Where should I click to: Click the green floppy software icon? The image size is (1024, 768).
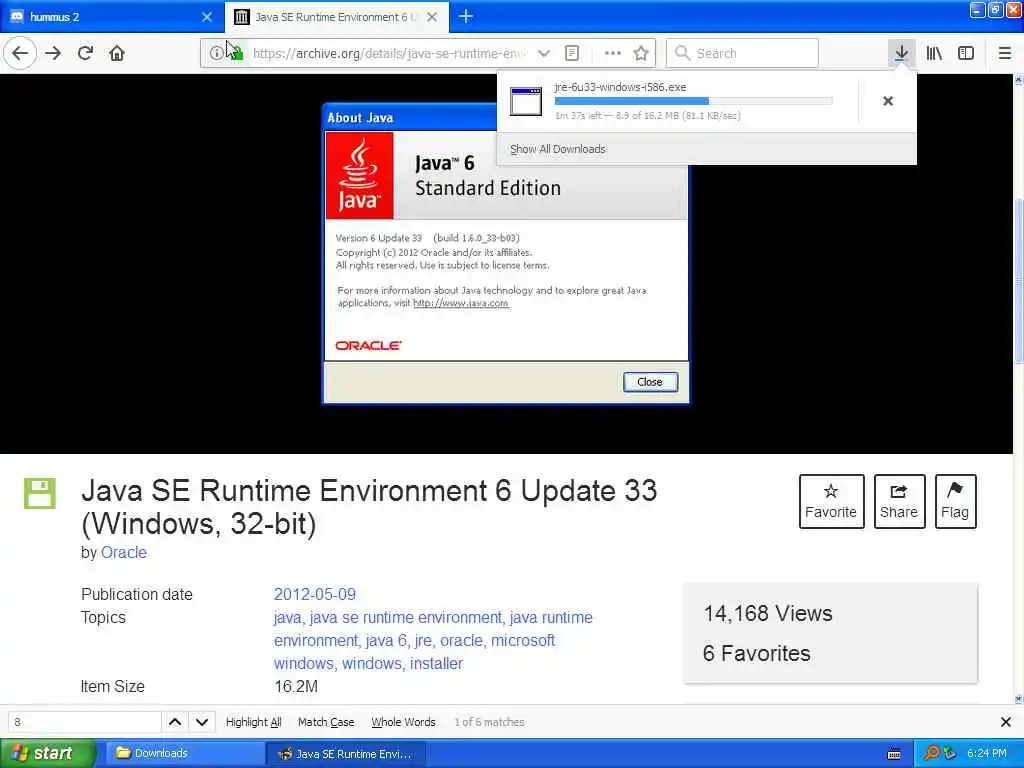click(x=40, y=493)
